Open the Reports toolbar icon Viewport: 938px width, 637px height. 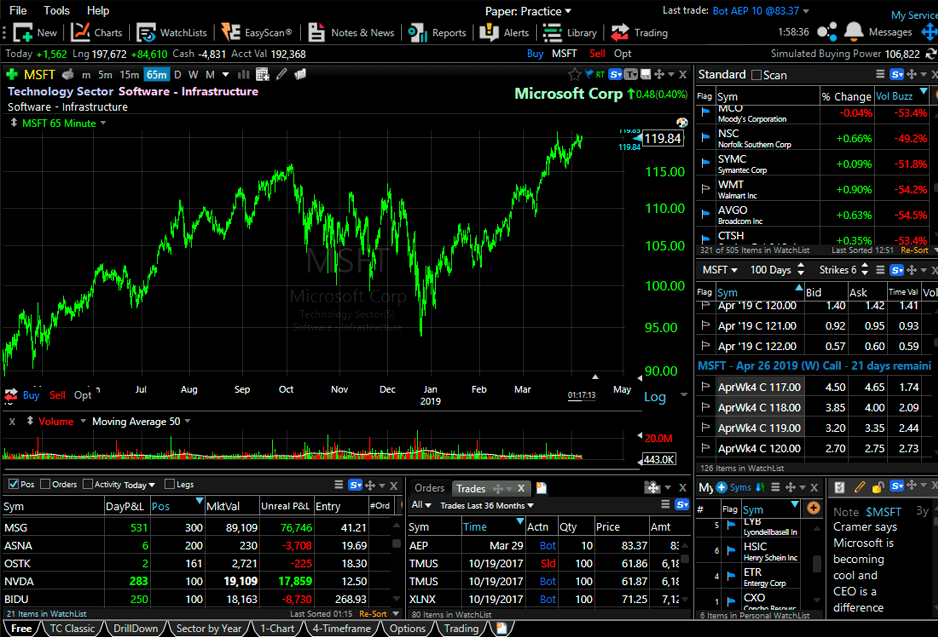(x=437, y=32)
